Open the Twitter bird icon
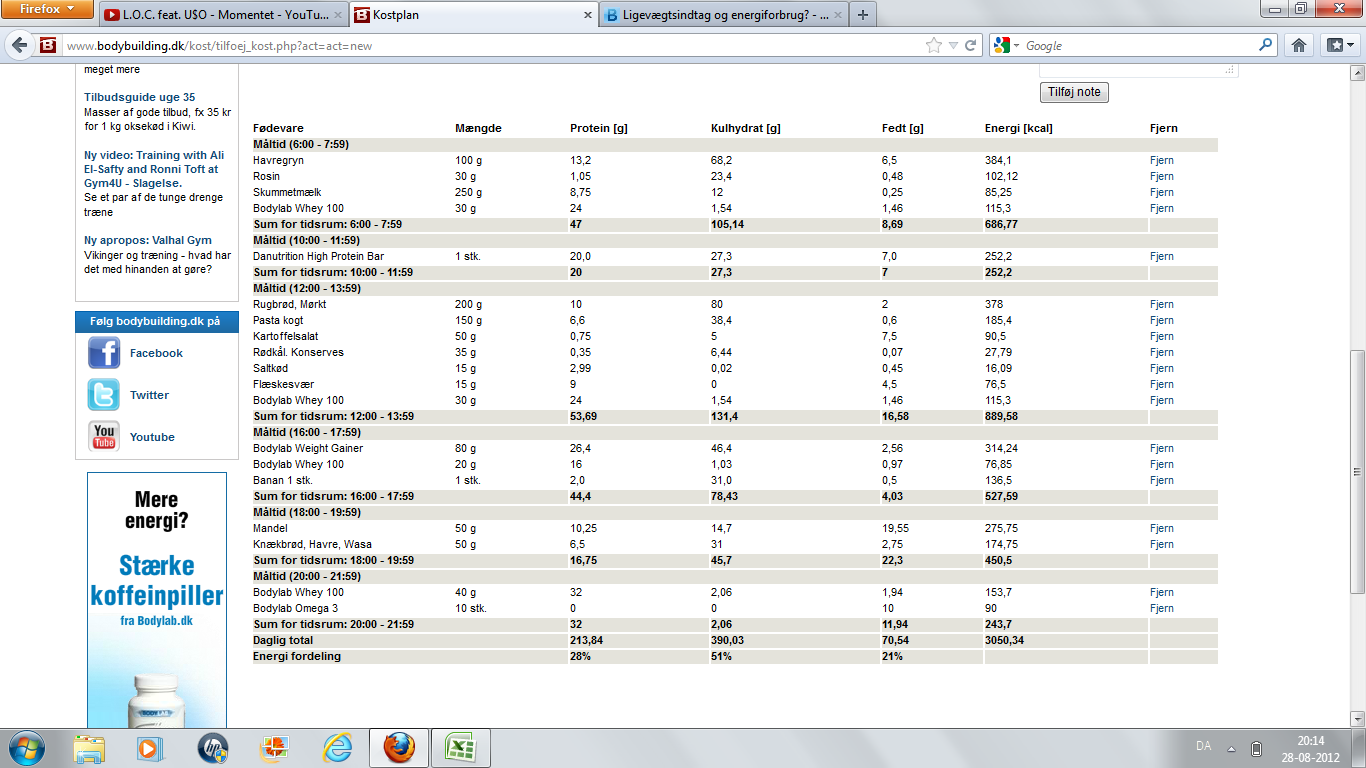 104,395
